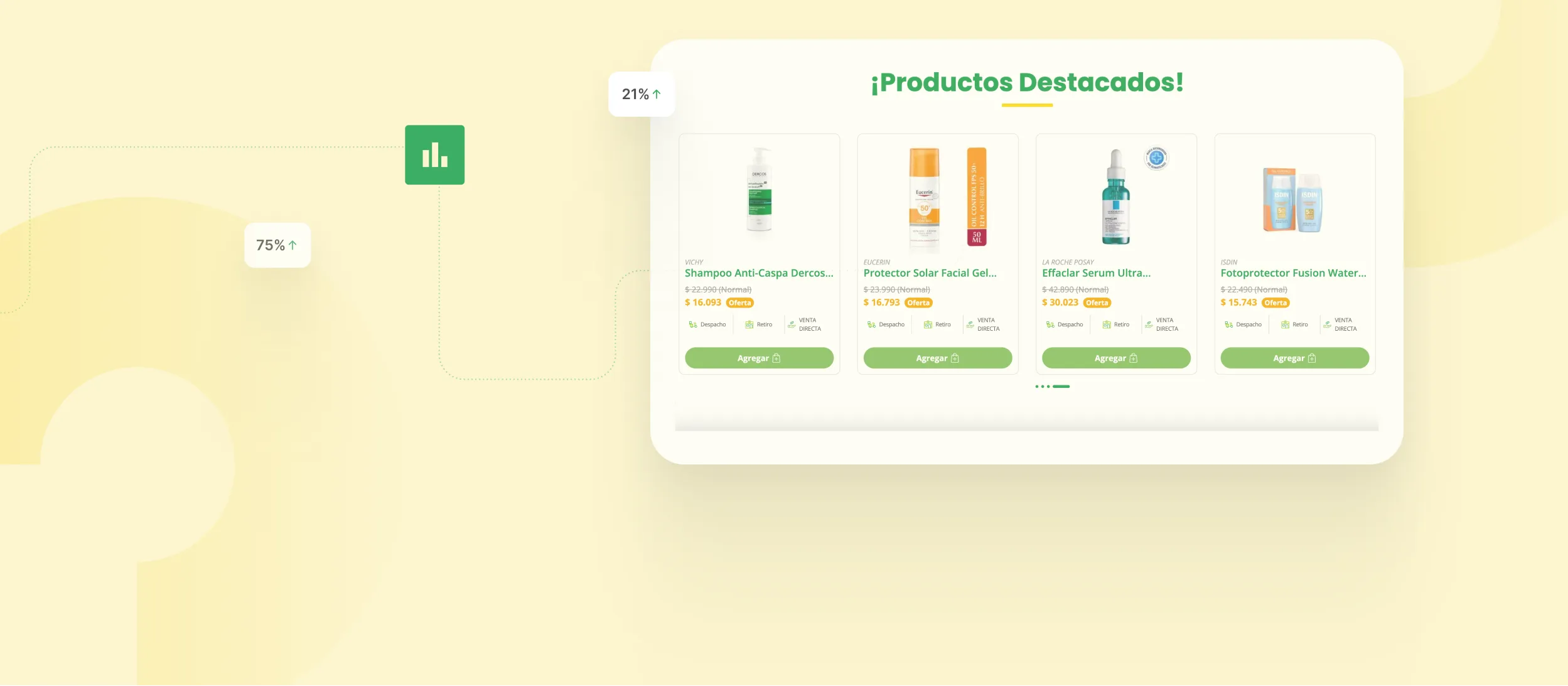Click the $ 42.890 (Normal) struck price
Image resolution: width=1568 pixels, height=686 pixels.
(1075, 289)
